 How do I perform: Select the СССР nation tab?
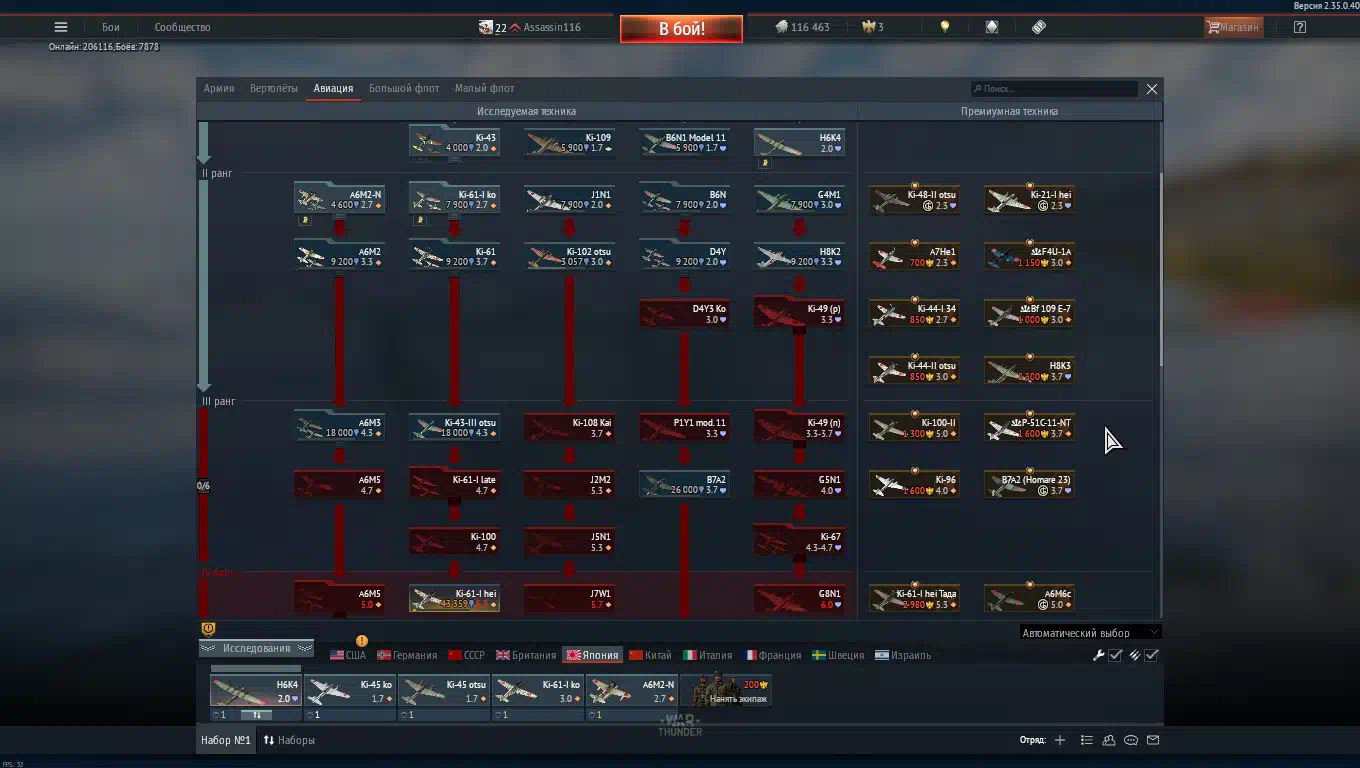[x=466, y=655]
